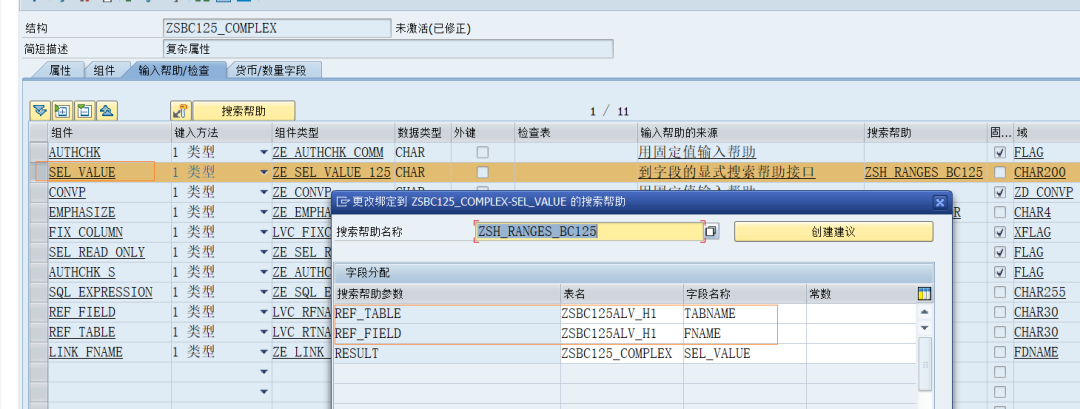Viewport: 1080px width, 409px height.
Task: Open the SEL_VALUE component link
Action: click(82, 172)
